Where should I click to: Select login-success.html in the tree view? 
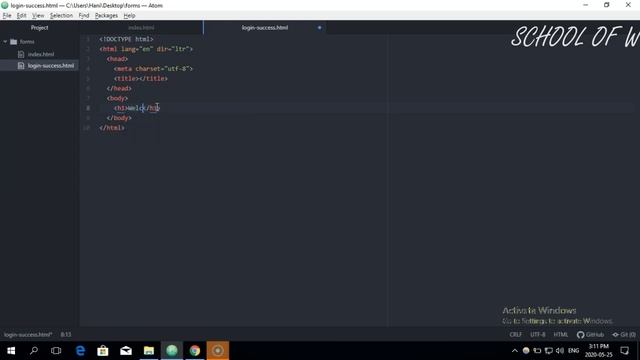coord(51,65)
